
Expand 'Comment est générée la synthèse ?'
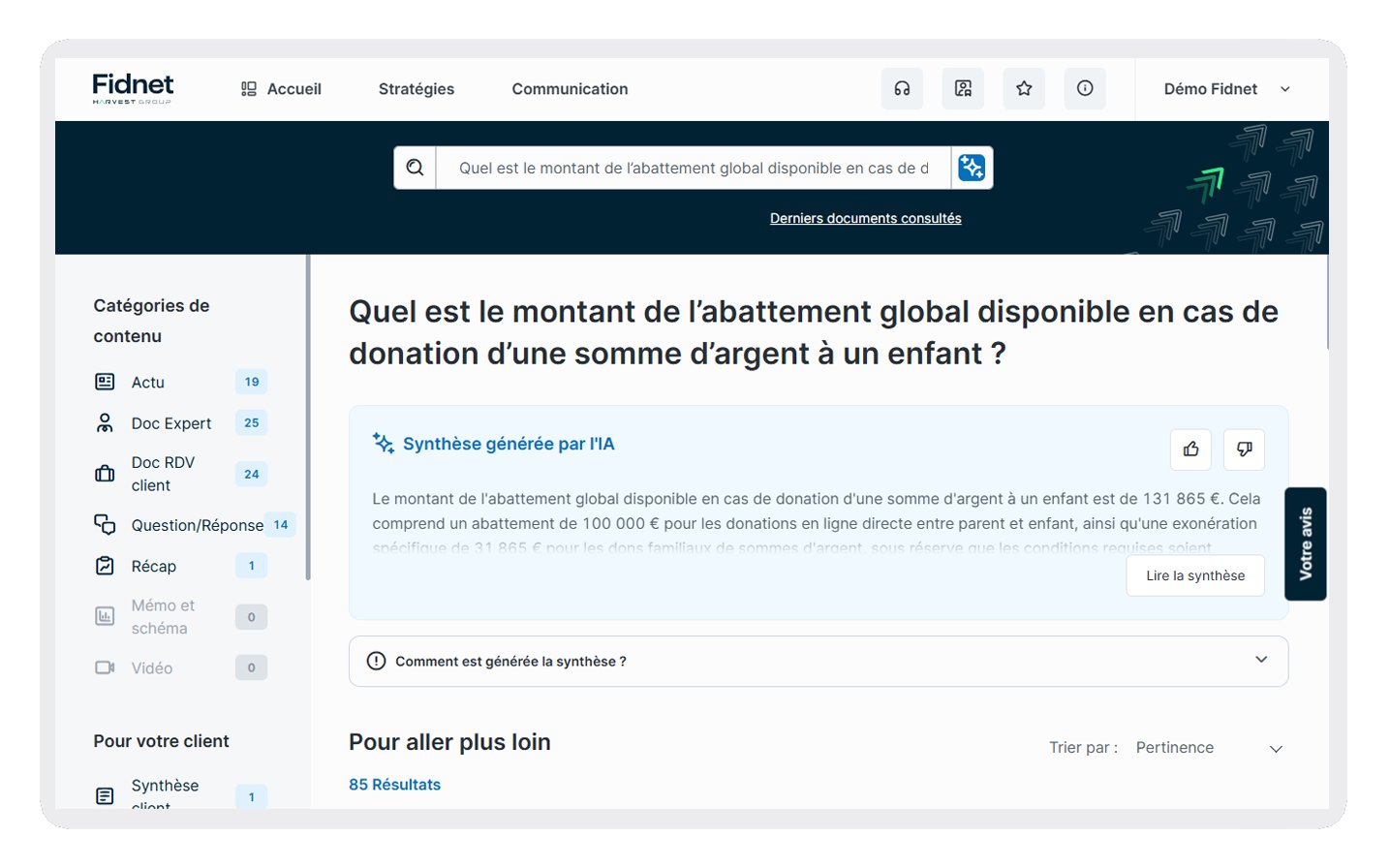pyautogui.click(x=819, y=661)
